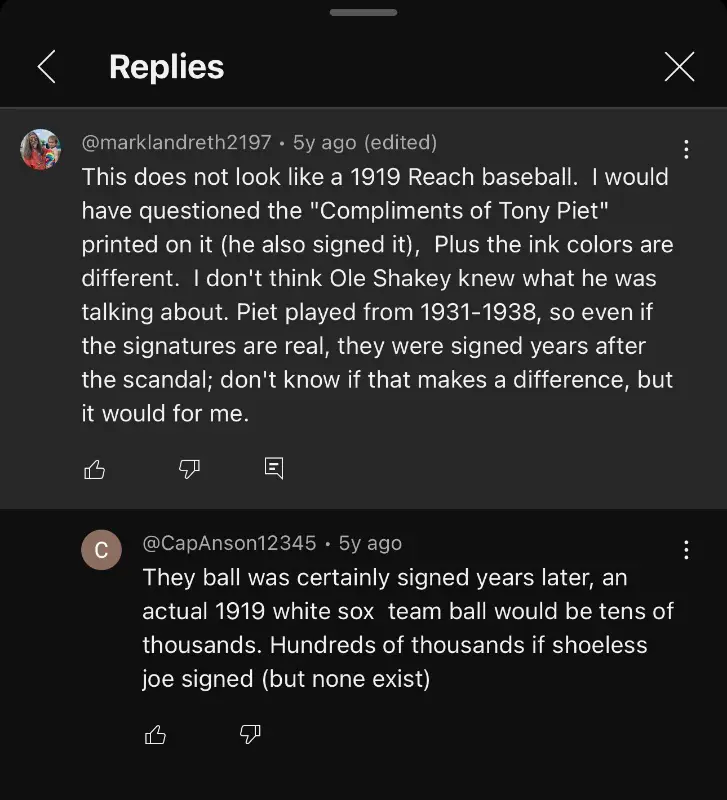Tap the "5y ago" timestamp on CapAnson12345's reply

pyautogui.click(x=370, y=543)
